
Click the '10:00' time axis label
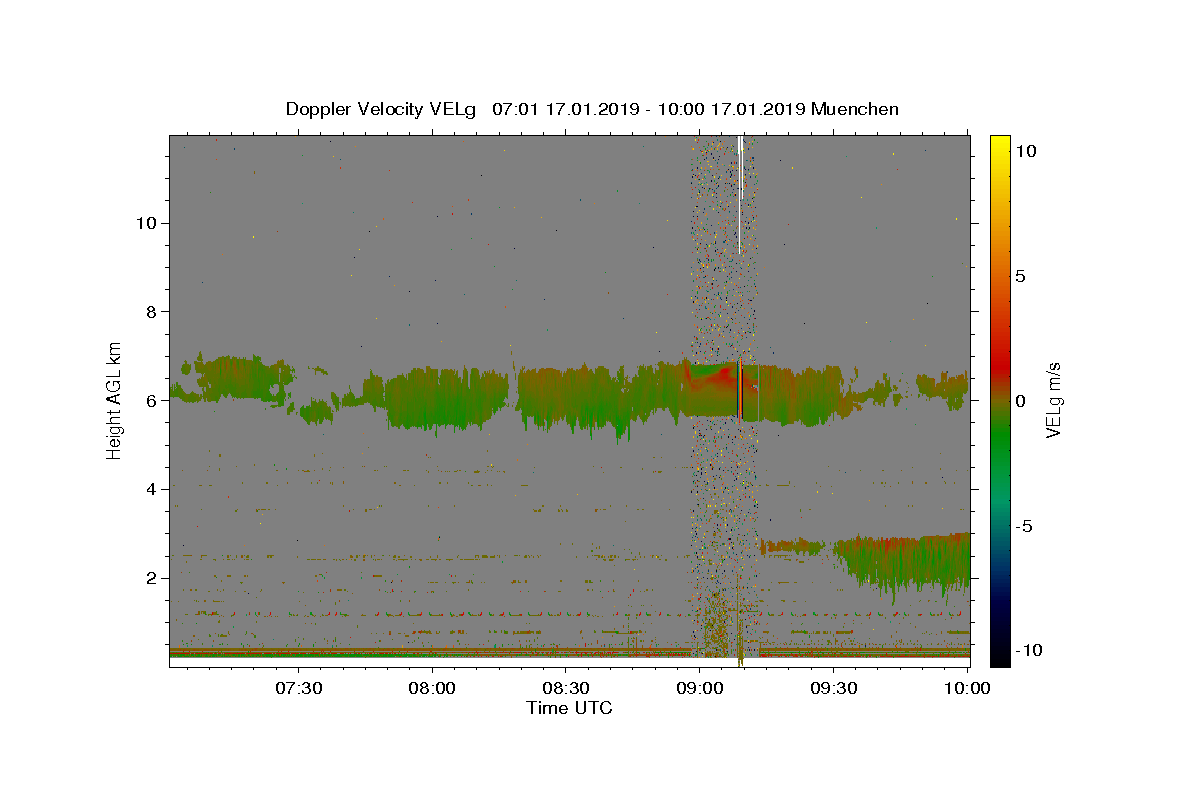click(967, 688)
